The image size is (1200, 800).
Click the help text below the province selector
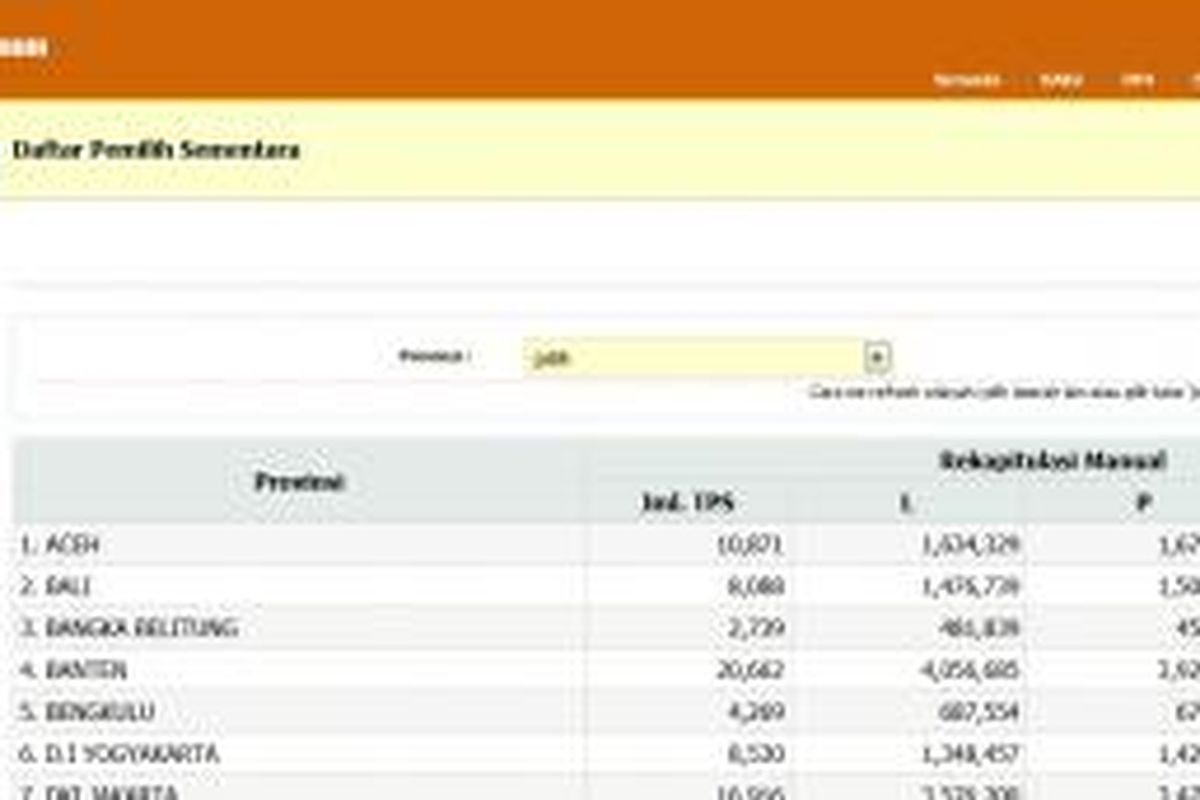(x=1000, y=390)
